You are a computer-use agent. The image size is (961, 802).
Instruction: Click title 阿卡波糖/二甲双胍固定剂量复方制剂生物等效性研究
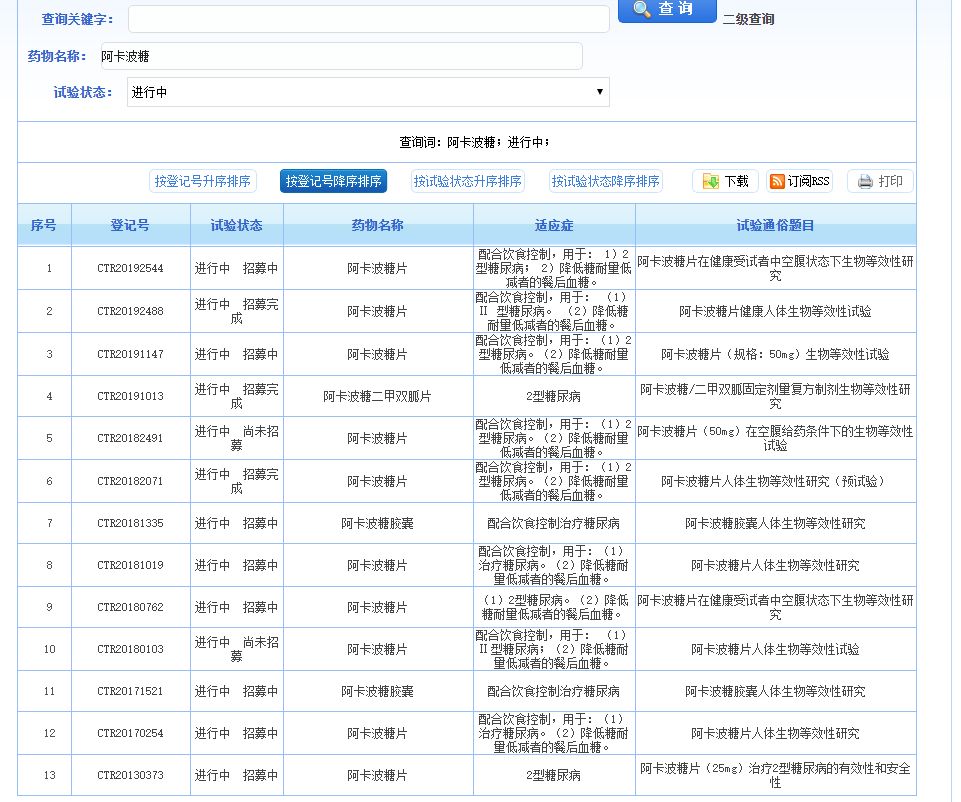click(775, 396)
